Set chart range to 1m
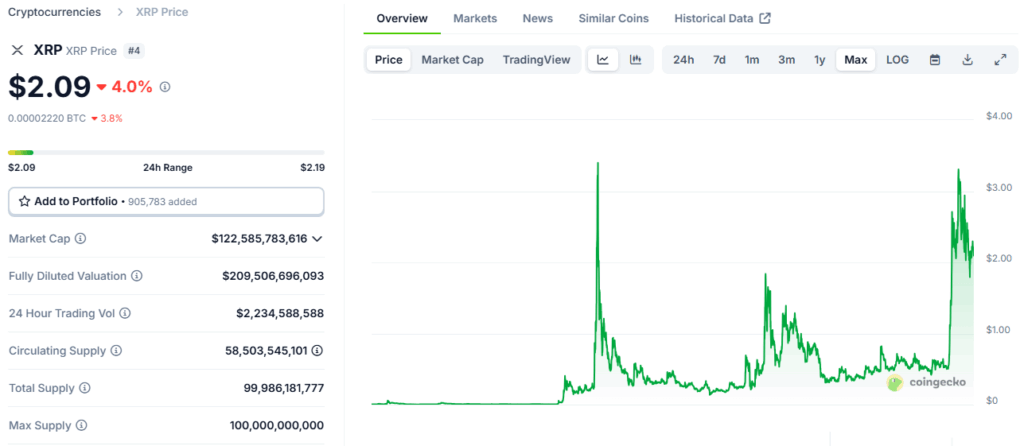 pos(752,60)
